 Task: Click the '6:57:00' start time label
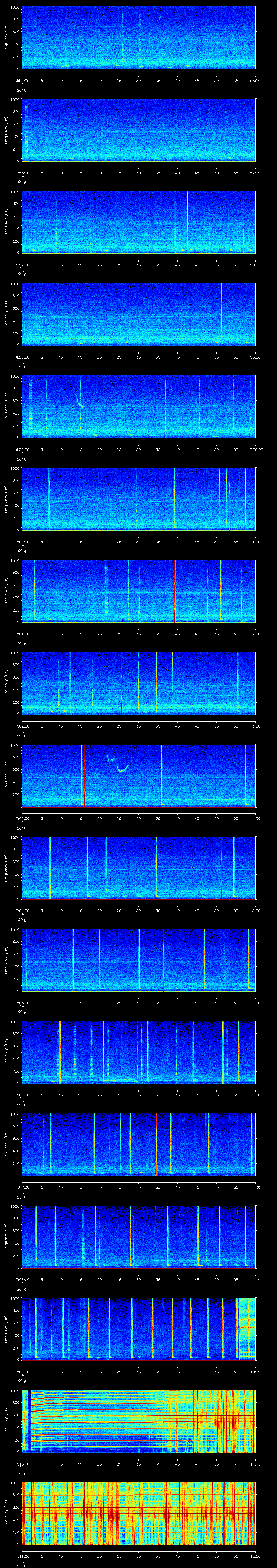pos(22,265)
